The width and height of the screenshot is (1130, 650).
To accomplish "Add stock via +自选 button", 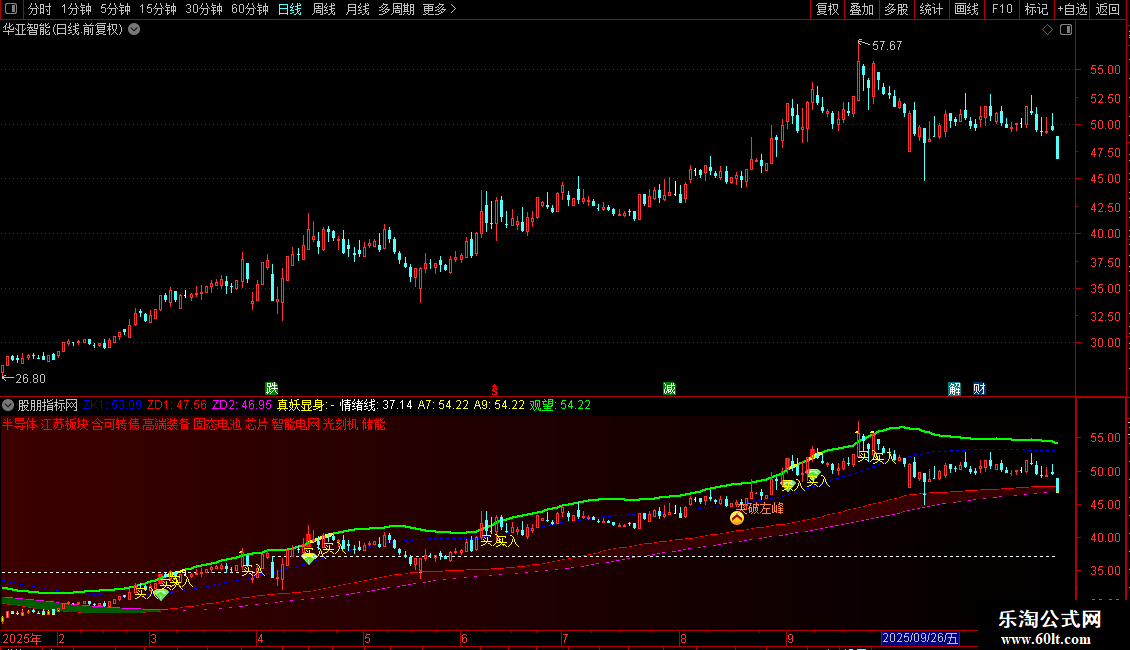I will point(1072,9).
